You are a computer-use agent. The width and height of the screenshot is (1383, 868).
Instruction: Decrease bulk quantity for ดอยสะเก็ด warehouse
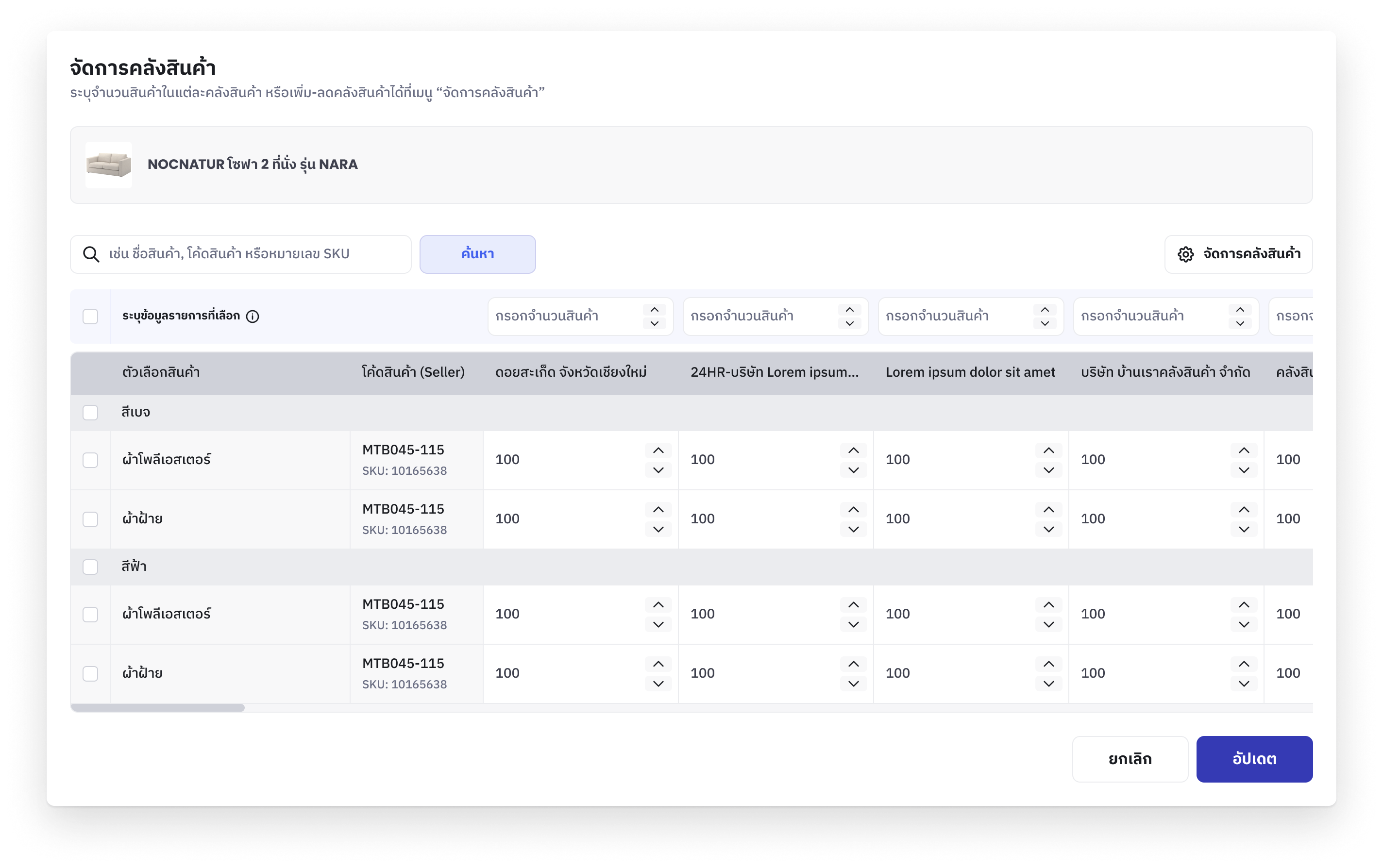655,323
